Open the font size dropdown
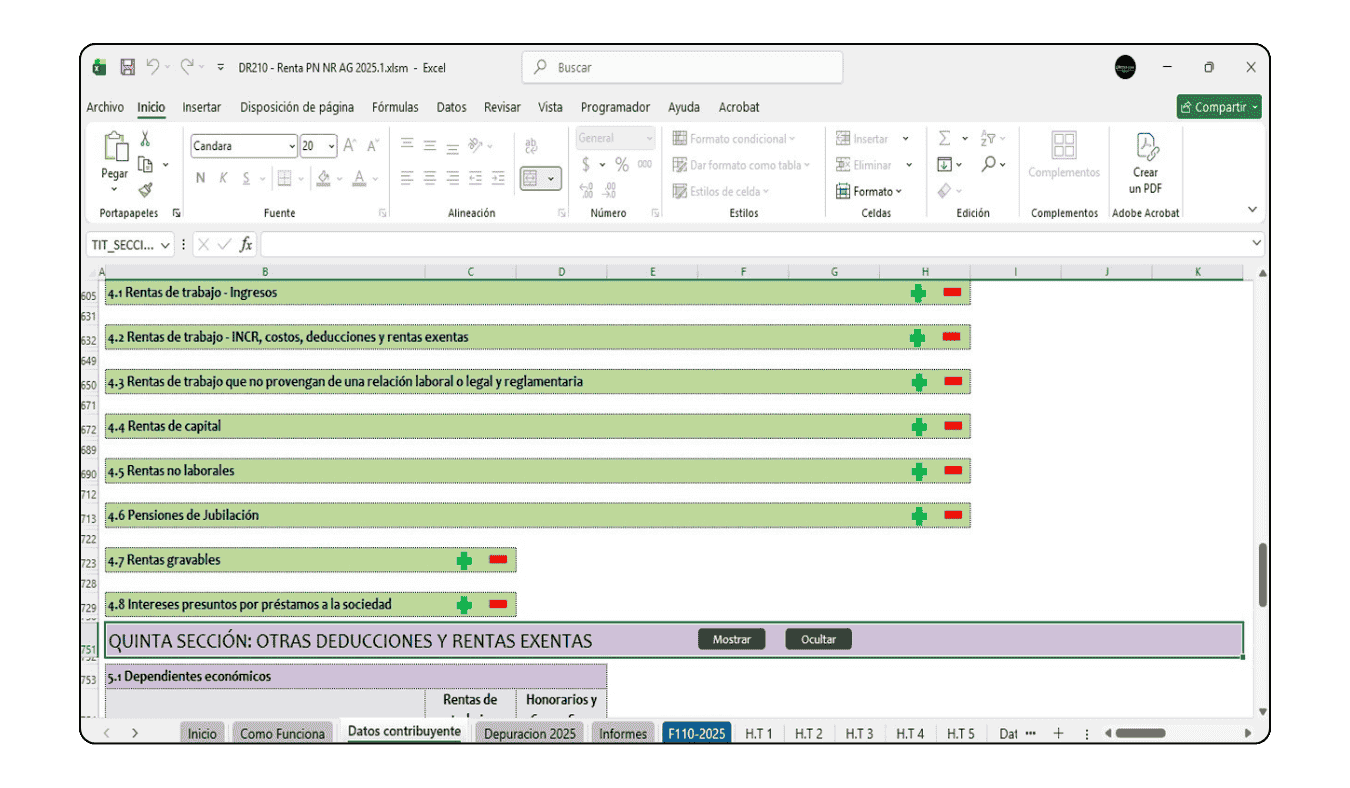The height and width of the screenshot is (788, 1350). pyautogui.click(x=332, y=146)
